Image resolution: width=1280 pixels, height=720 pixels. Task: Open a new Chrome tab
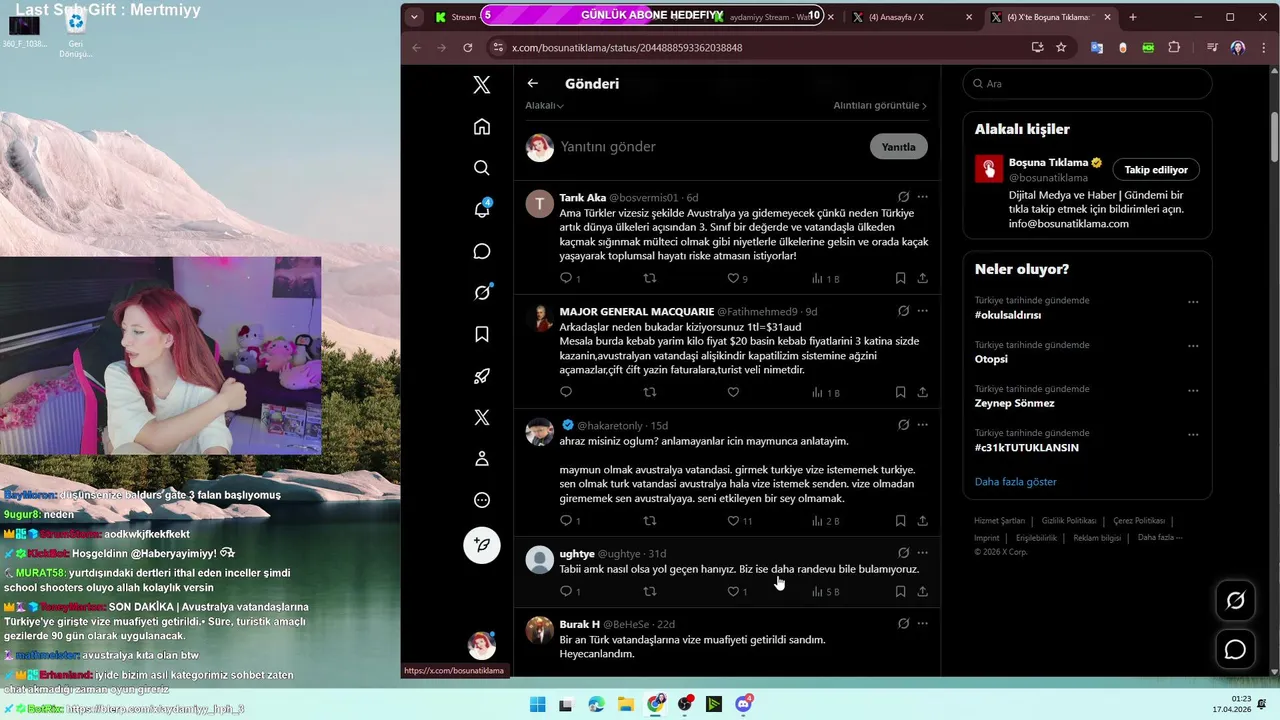pos(1133,17)
